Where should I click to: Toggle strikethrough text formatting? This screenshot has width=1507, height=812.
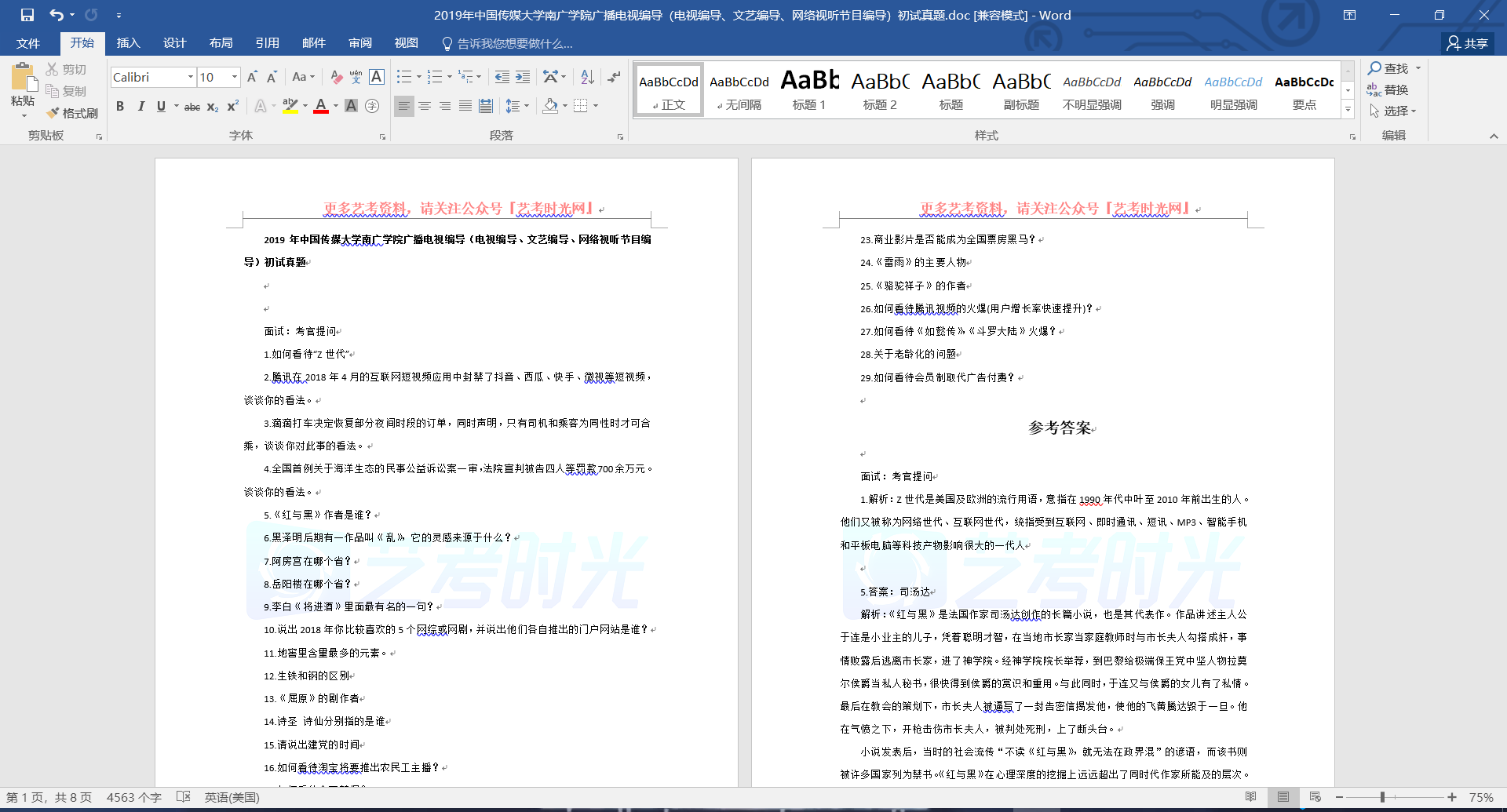point(192,107)
